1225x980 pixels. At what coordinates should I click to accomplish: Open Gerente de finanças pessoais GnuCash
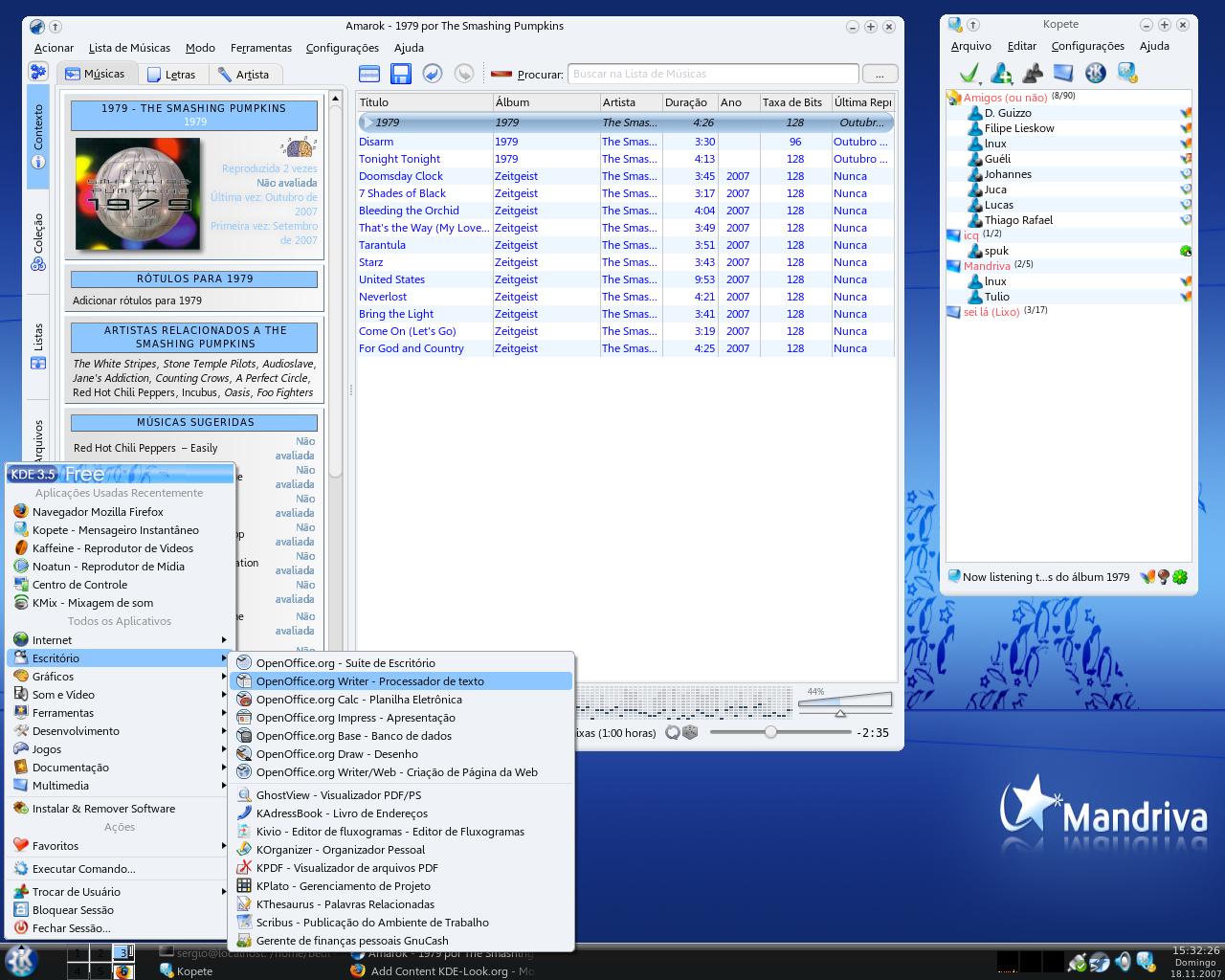point(401,941)
